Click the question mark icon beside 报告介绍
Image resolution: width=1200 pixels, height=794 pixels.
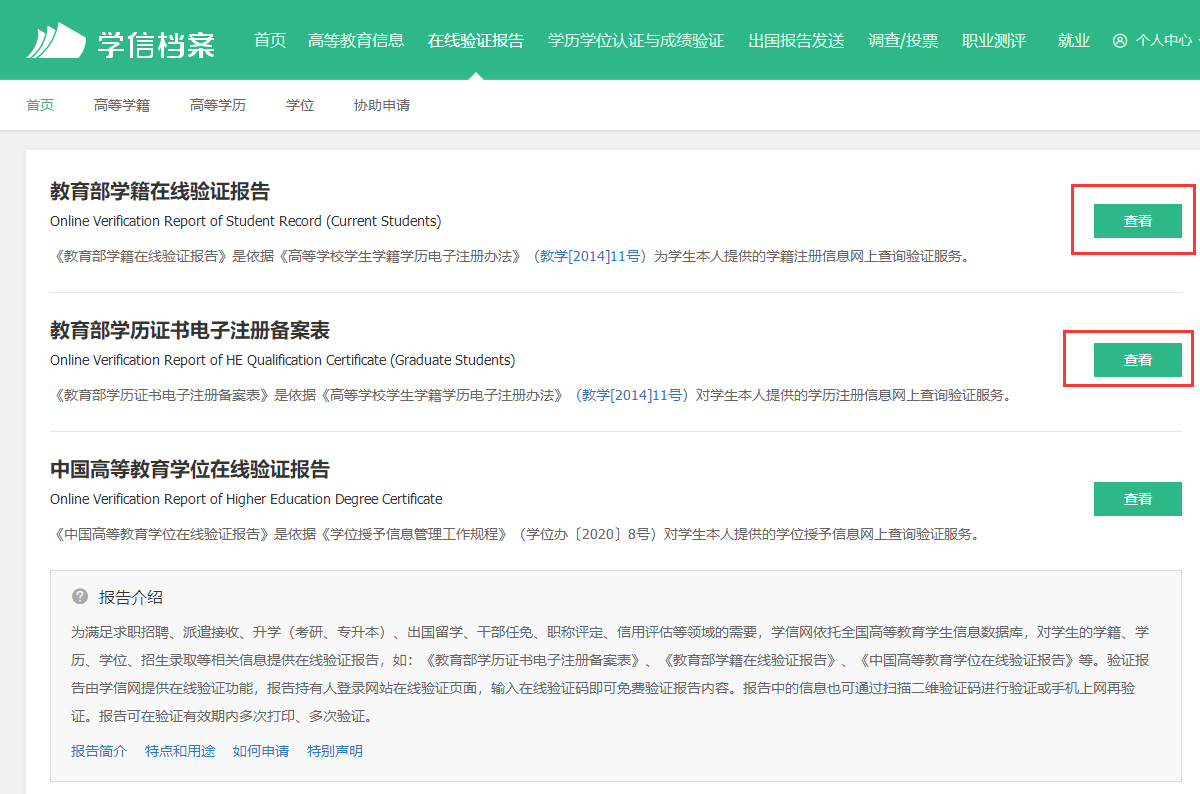tap(80, 597)
